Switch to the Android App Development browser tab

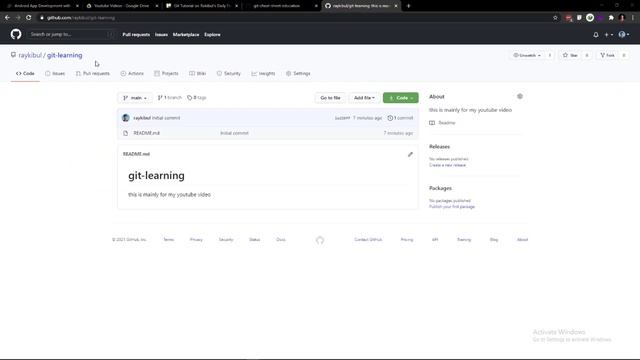point(42,6)
